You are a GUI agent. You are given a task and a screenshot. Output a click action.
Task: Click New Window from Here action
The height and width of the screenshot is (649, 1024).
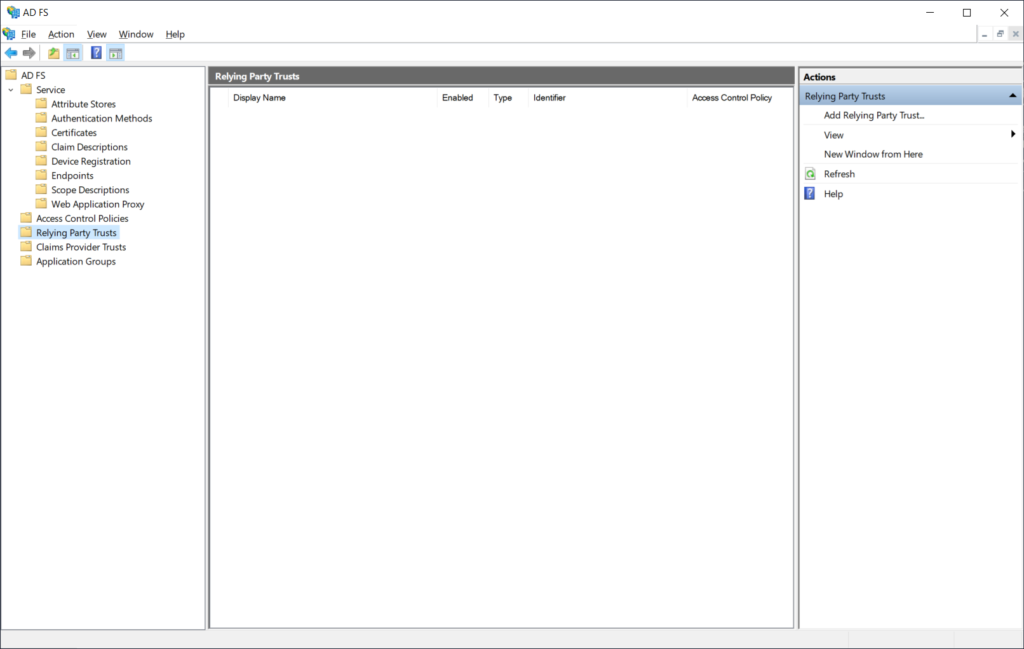tap(873, 154)
